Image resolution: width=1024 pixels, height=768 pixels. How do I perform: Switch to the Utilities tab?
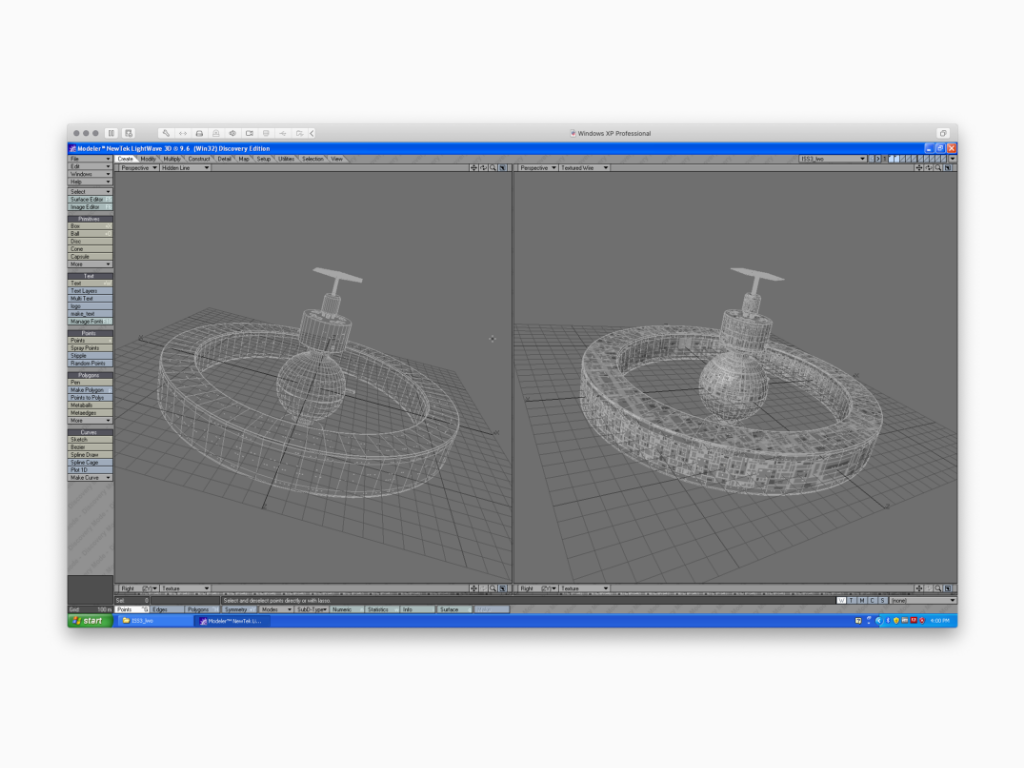click(x=286, y=159)
